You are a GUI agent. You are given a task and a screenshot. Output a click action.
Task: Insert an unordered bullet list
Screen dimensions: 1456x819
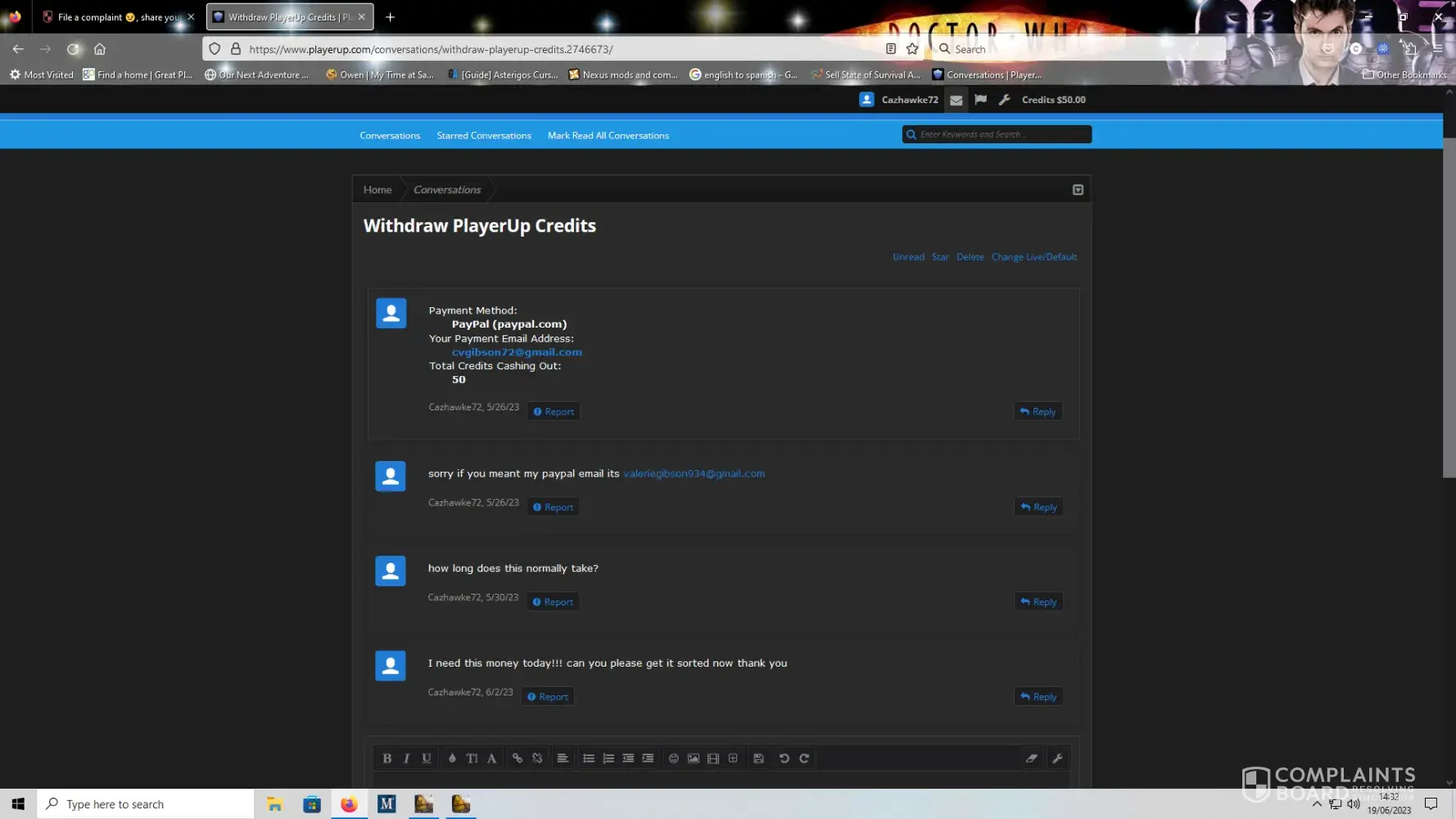[x=589, y=758]
